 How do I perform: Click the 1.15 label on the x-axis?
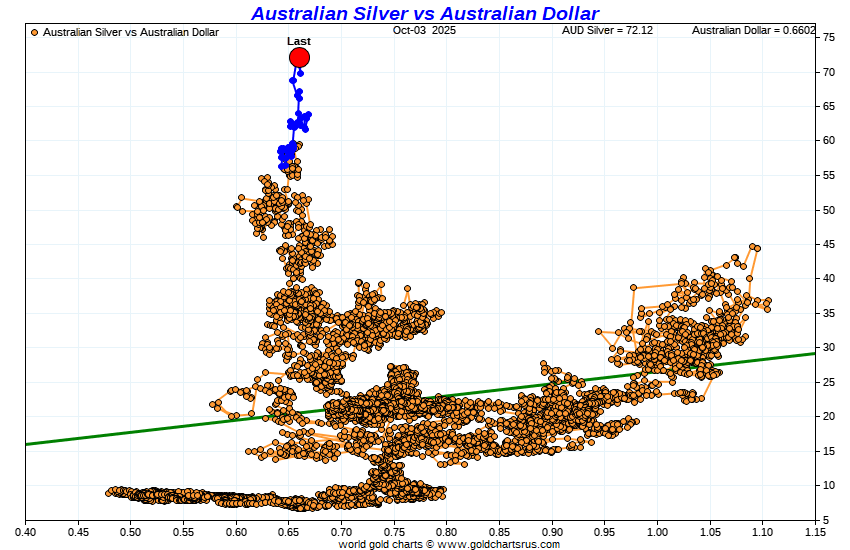click(x=815, y=532)
